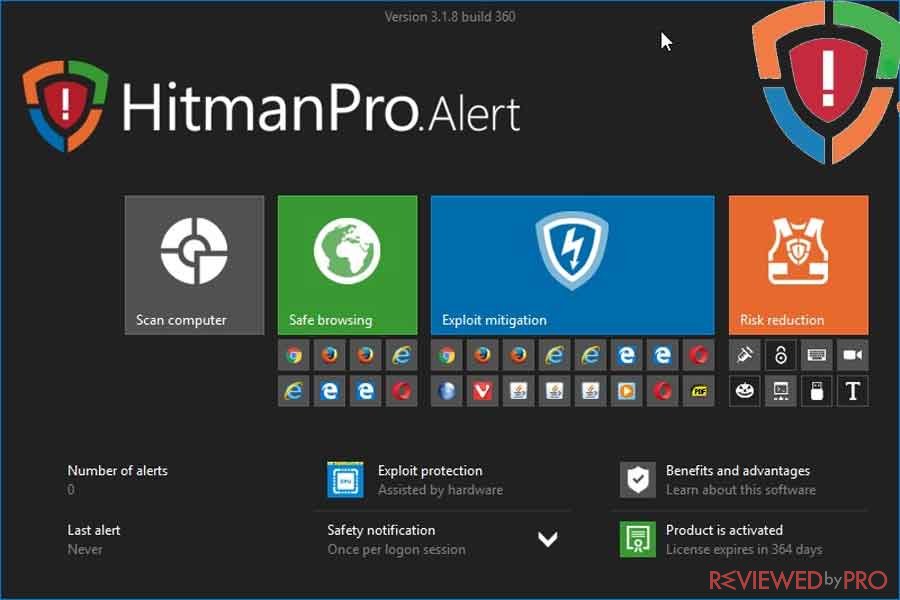Select the letter T font icon
900x600 pixels.
coord(852,391)
